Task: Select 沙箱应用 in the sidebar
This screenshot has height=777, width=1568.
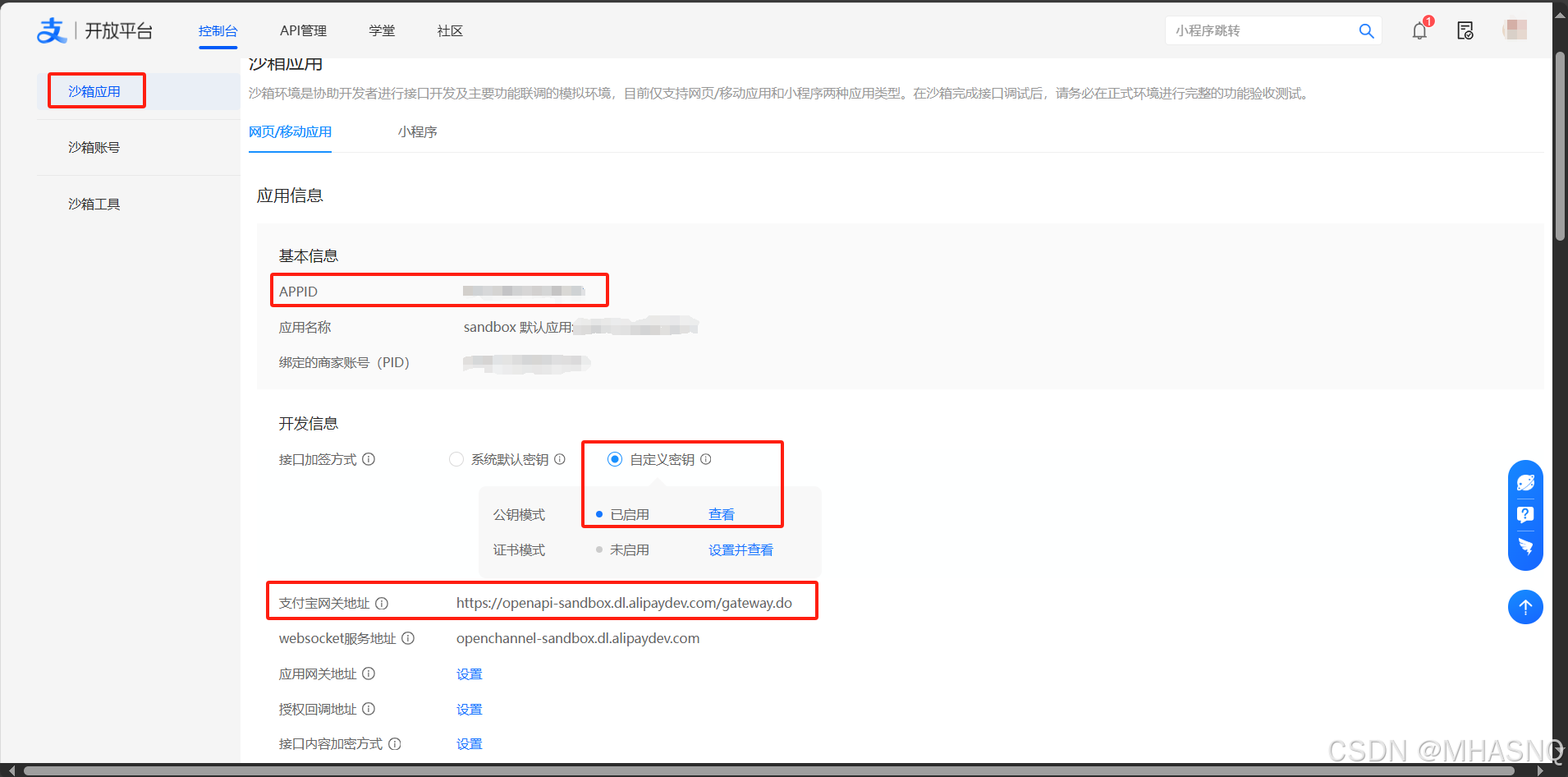Action: [94, 91]
